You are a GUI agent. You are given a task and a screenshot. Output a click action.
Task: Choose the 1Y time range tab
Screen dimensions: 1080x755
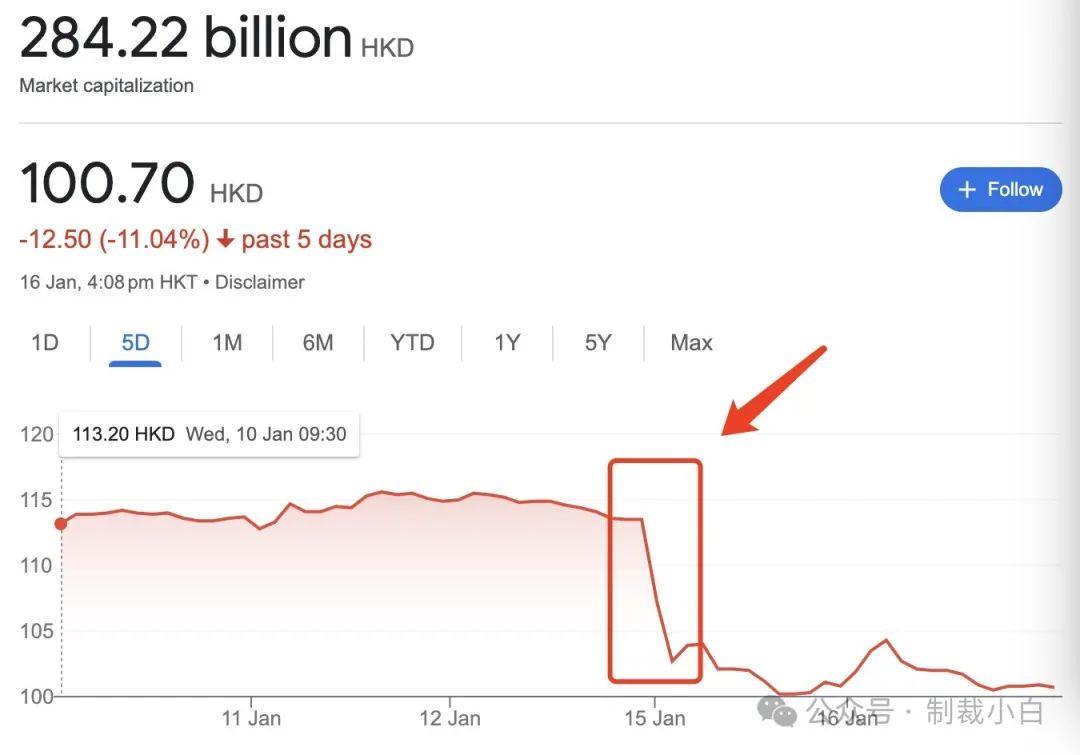click(x=507, y=343)
